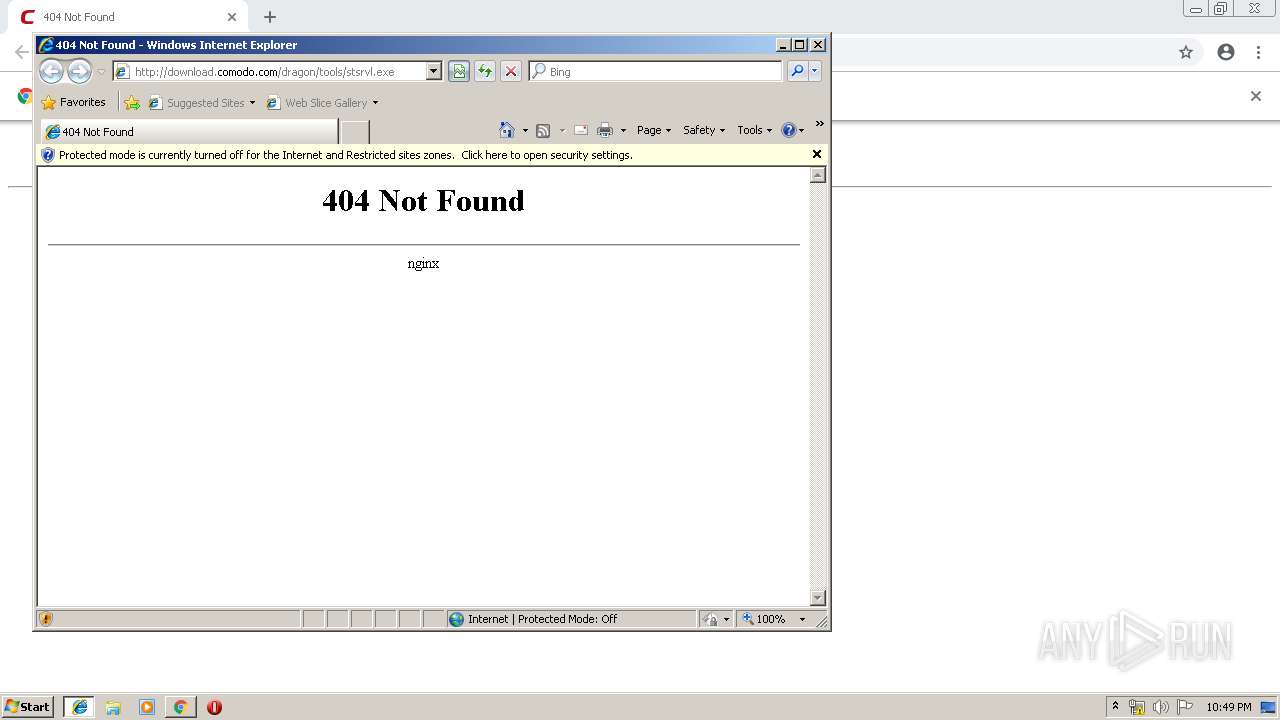Bookmark the page with Chrome star icon

(1186, 52)
